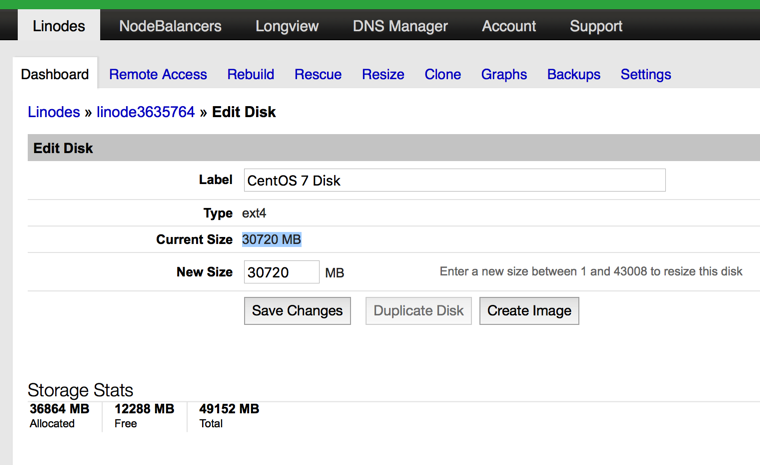
Task: Go to the Rebuild page
Action: click(x=251, y=74)
